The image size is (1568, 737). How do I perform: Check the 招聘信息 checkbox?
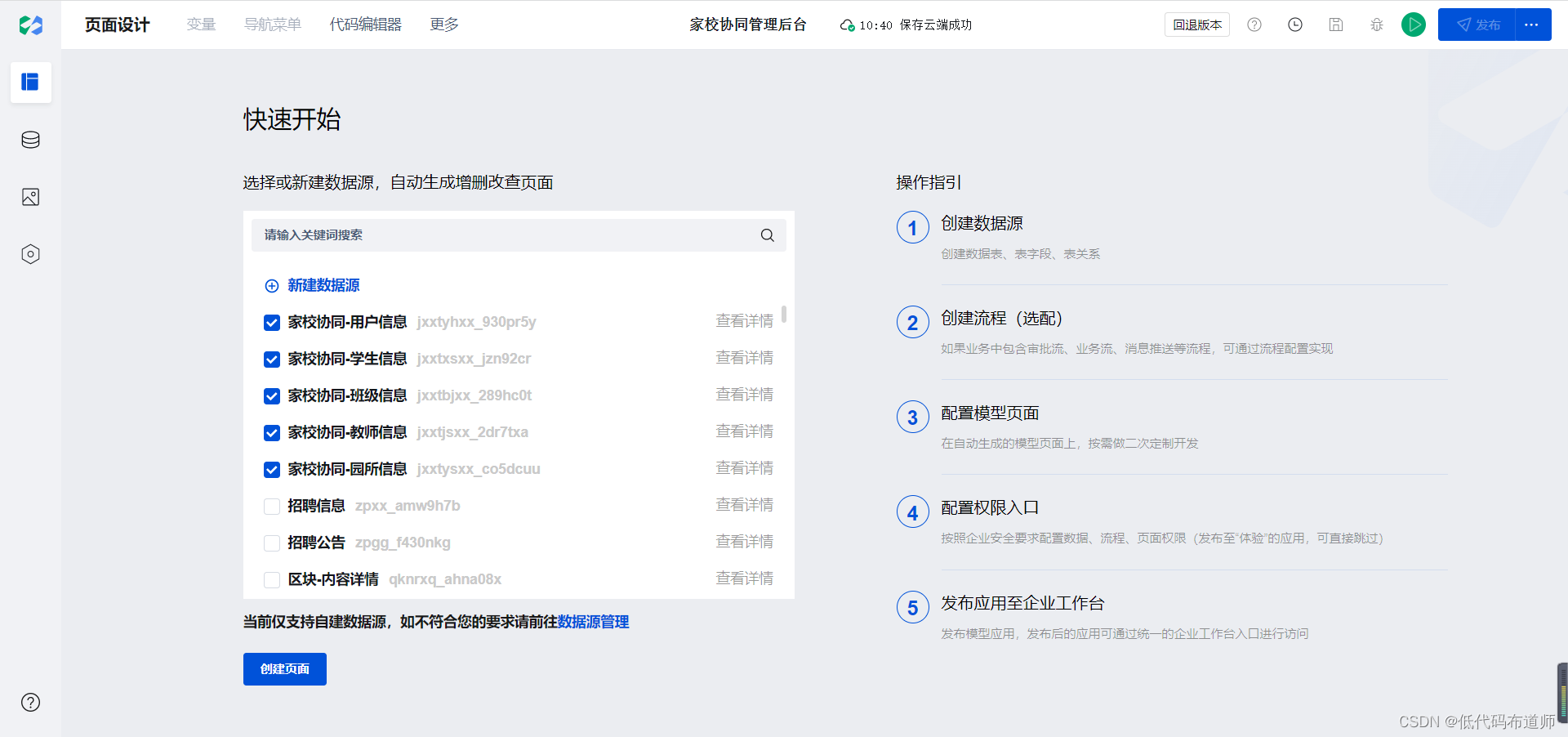(x=272, y=507)
